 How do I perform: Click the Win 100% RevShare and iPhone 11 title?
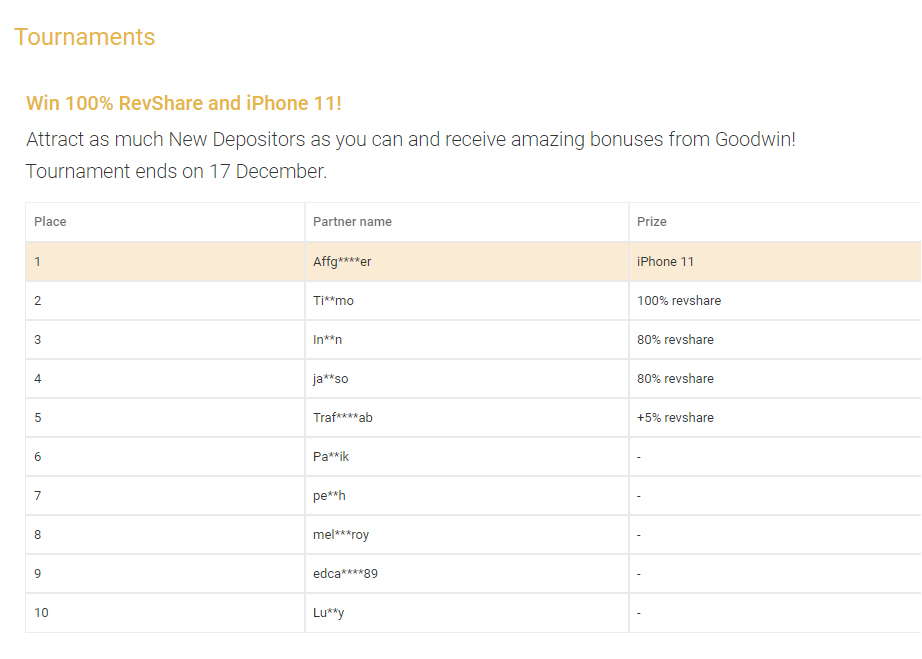[x=184, y=103]
